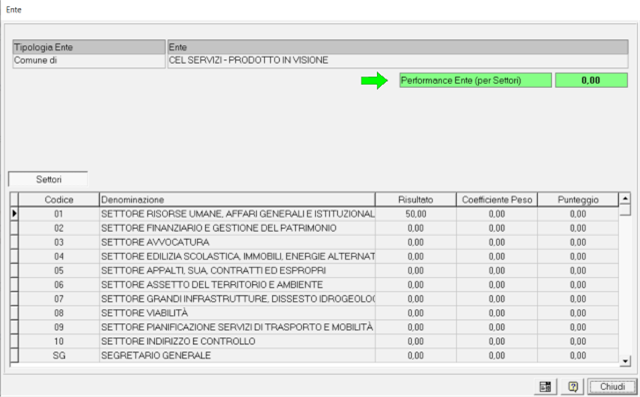This screenshot has height=397, width=640.
Task: Click the vertical scrollbar thumb of the table
Action: [x=625, y=210]
